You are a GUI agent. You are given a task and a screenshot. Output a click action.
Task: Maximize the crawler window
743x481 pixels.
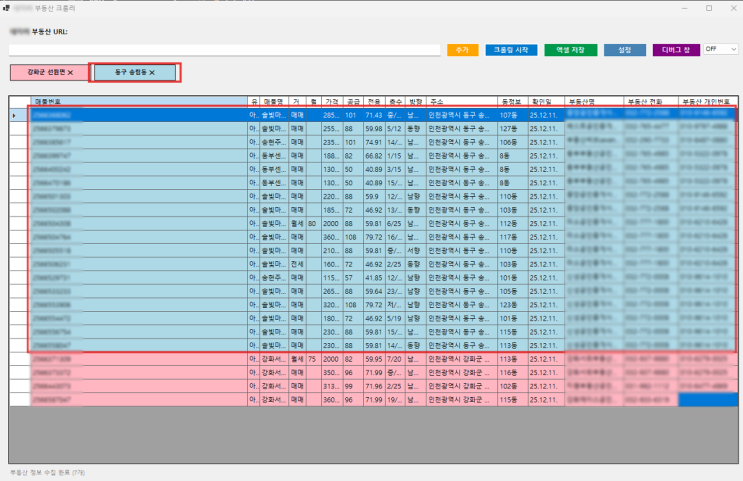(709, 8)
